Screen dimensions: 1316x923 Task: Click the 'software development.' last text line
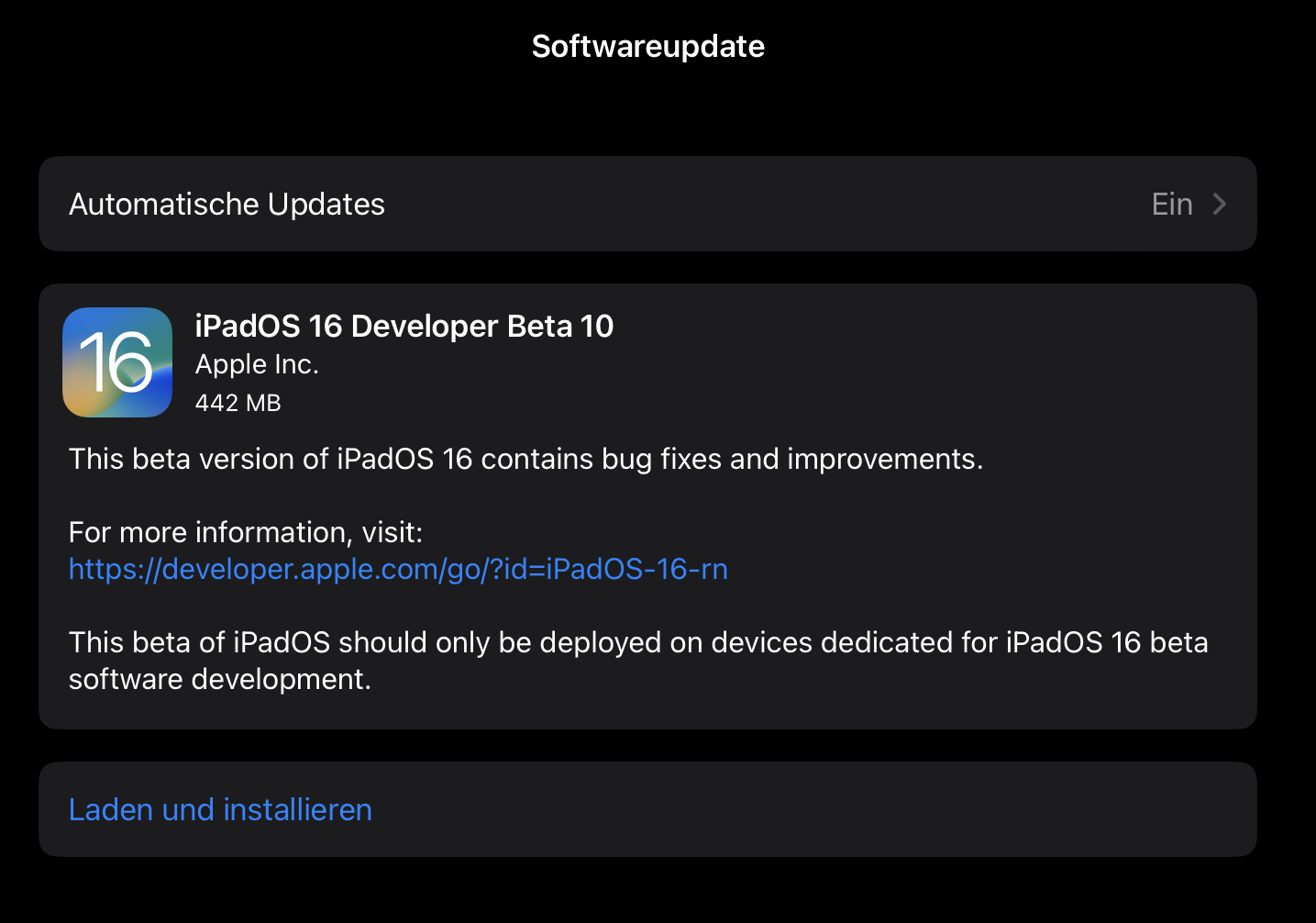pyautogui.click(x=220, y=679)
